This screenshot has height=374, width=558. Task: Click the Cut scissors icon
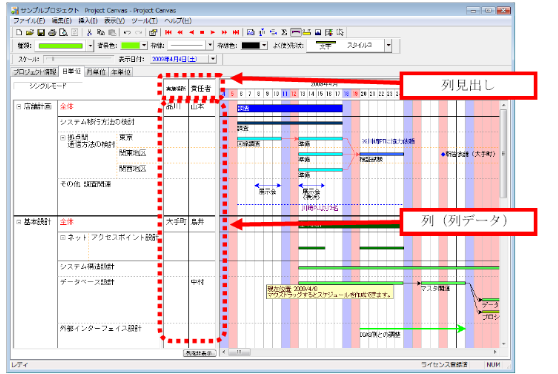[x=89, y=32]
